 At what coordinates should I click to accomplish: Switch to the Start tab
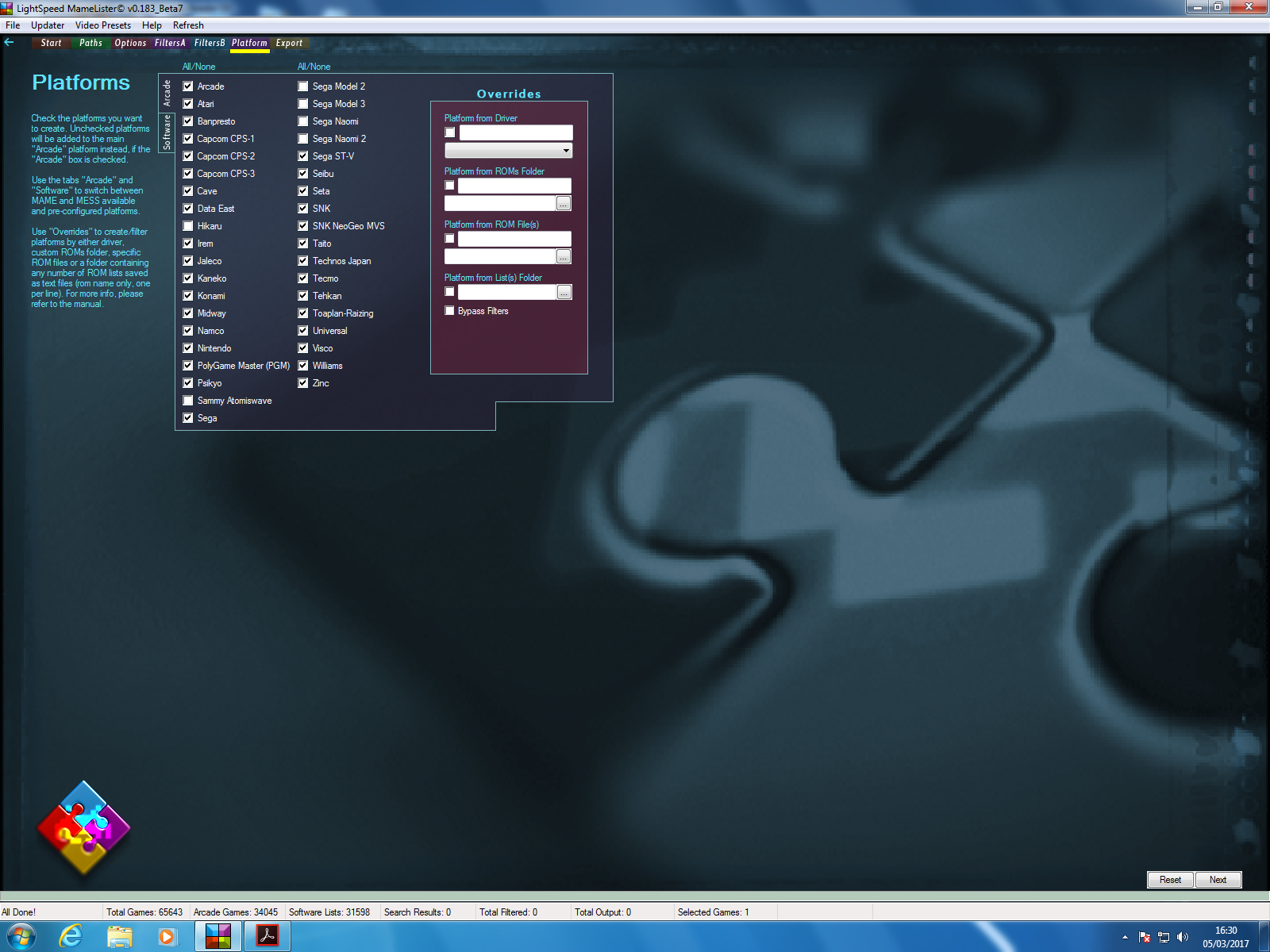52,43
